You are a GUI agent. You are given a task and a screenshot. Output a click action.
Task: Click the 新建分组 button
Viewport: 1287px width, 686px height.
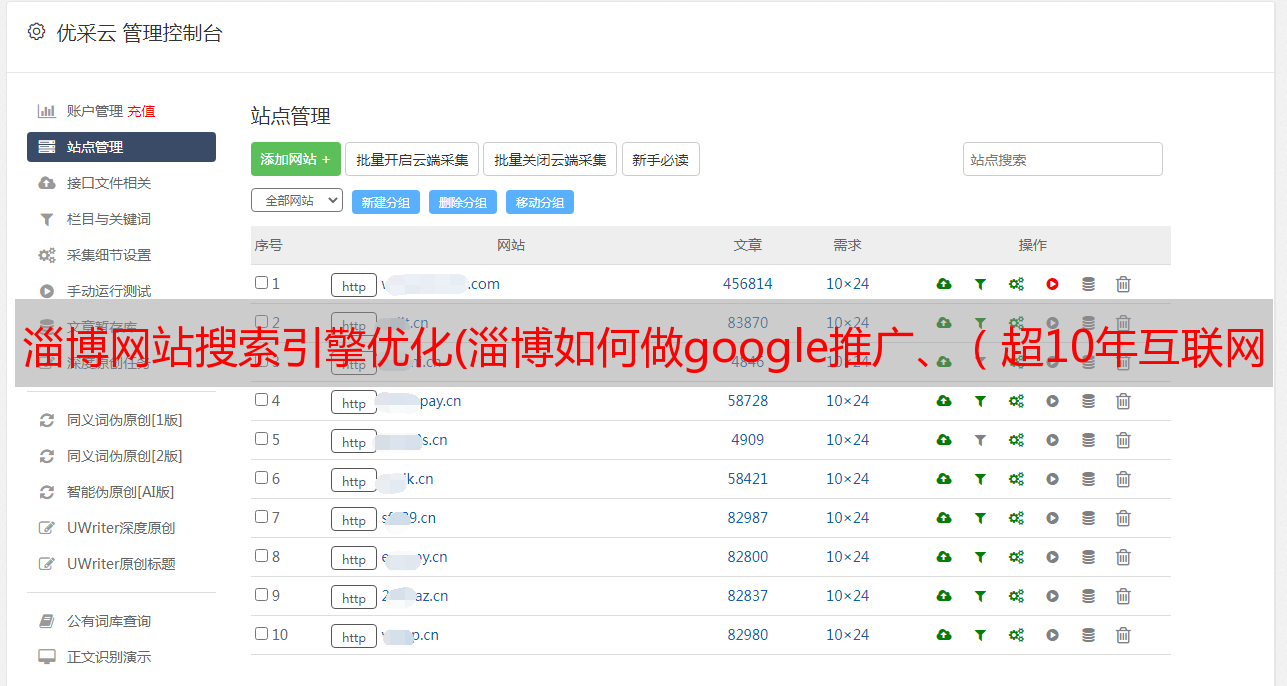(x=385, y=202)
